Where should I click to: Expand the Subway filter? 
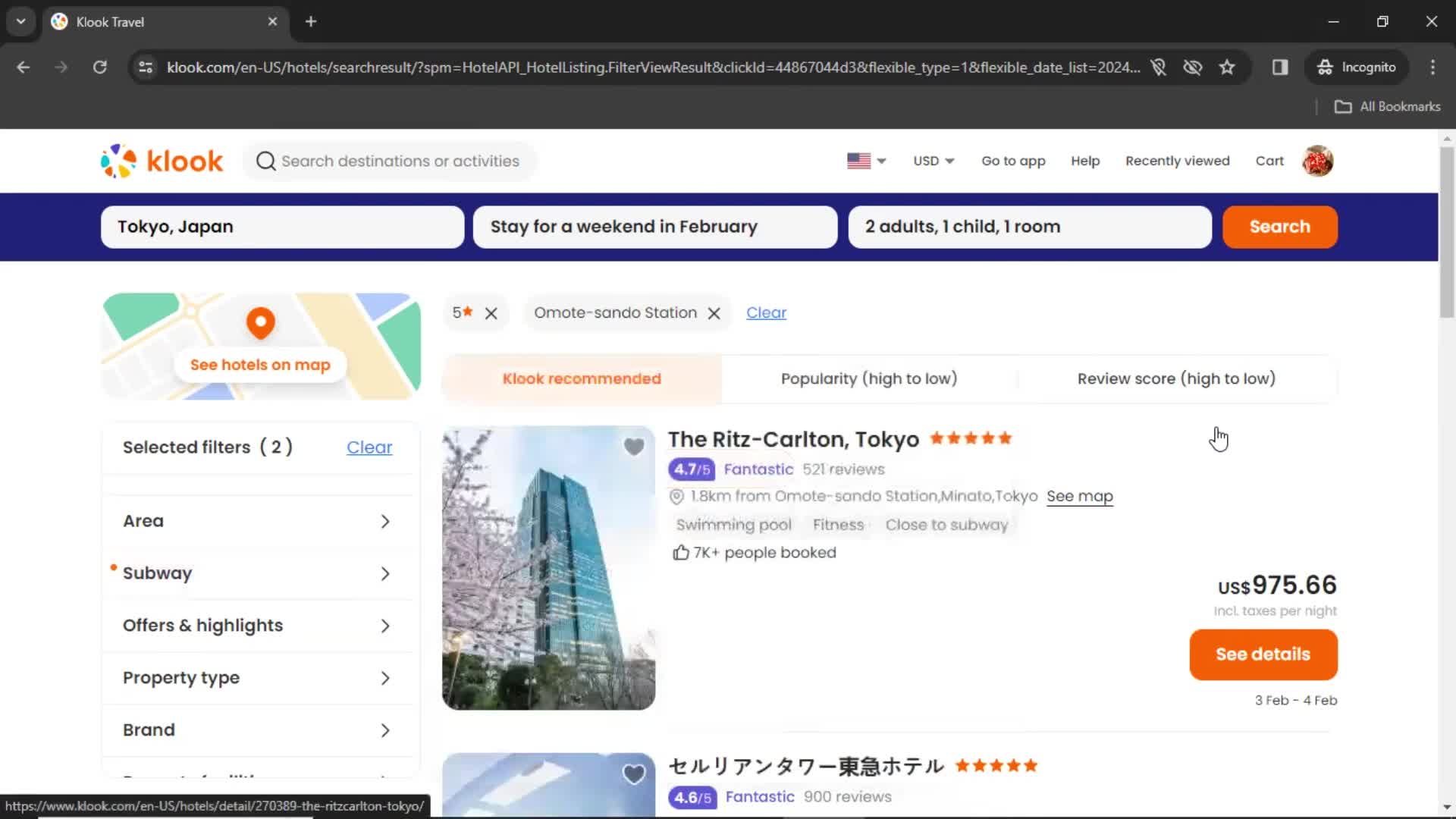(x=258, y=574)
